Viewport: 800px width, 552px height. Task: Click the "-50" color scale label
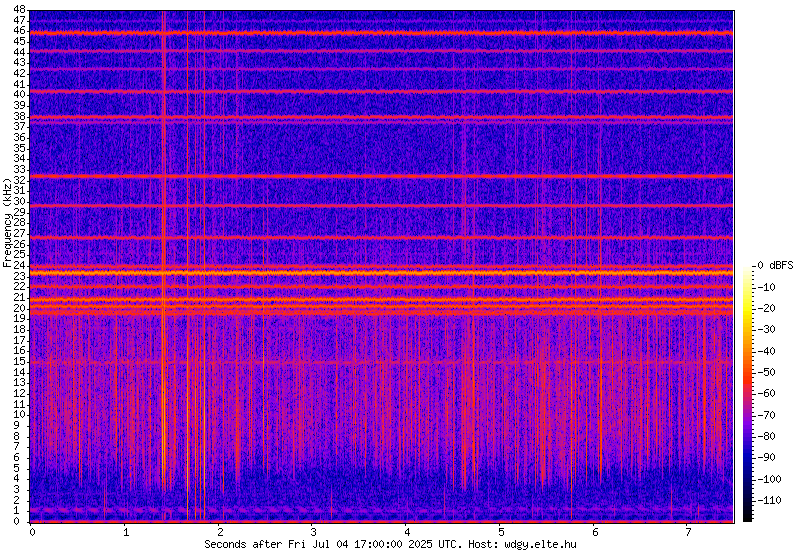click(x=766, y=372)
